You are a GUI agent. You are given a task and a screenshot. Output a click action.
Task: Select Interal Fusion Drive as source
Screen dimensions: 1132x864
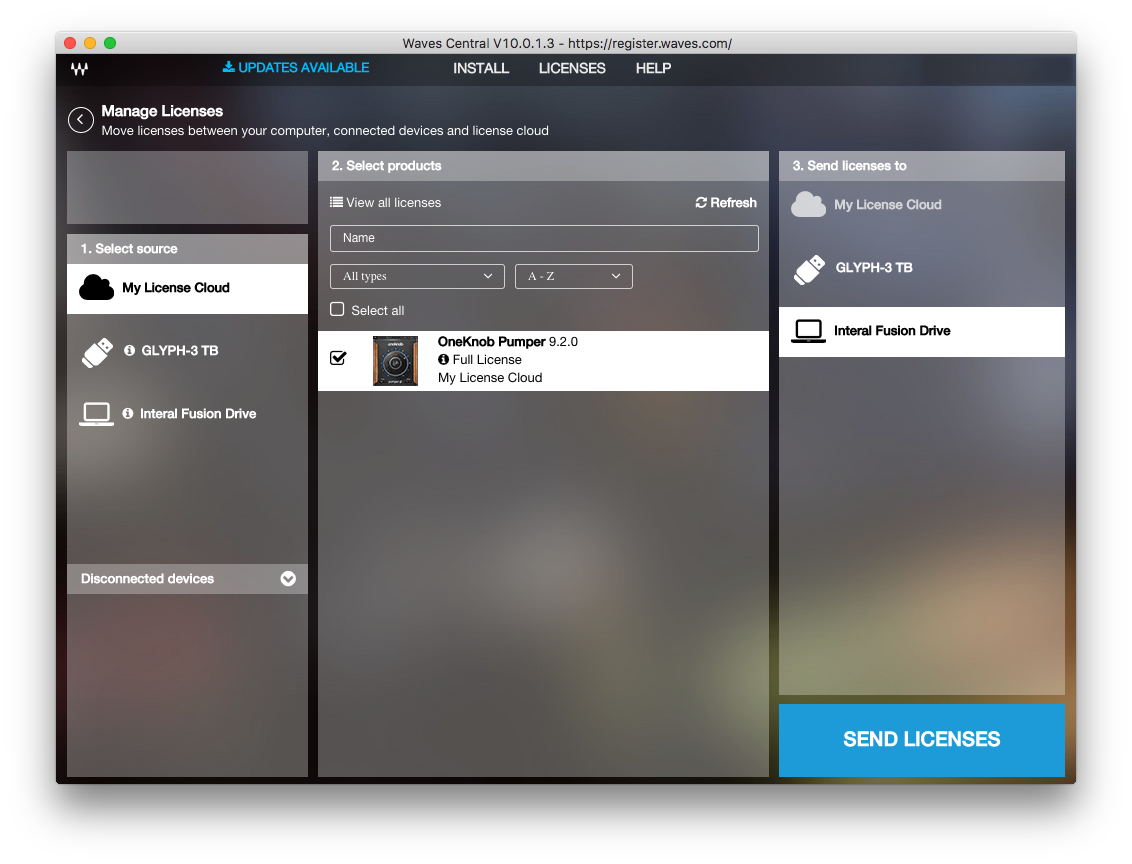click(x=188, y=414)
